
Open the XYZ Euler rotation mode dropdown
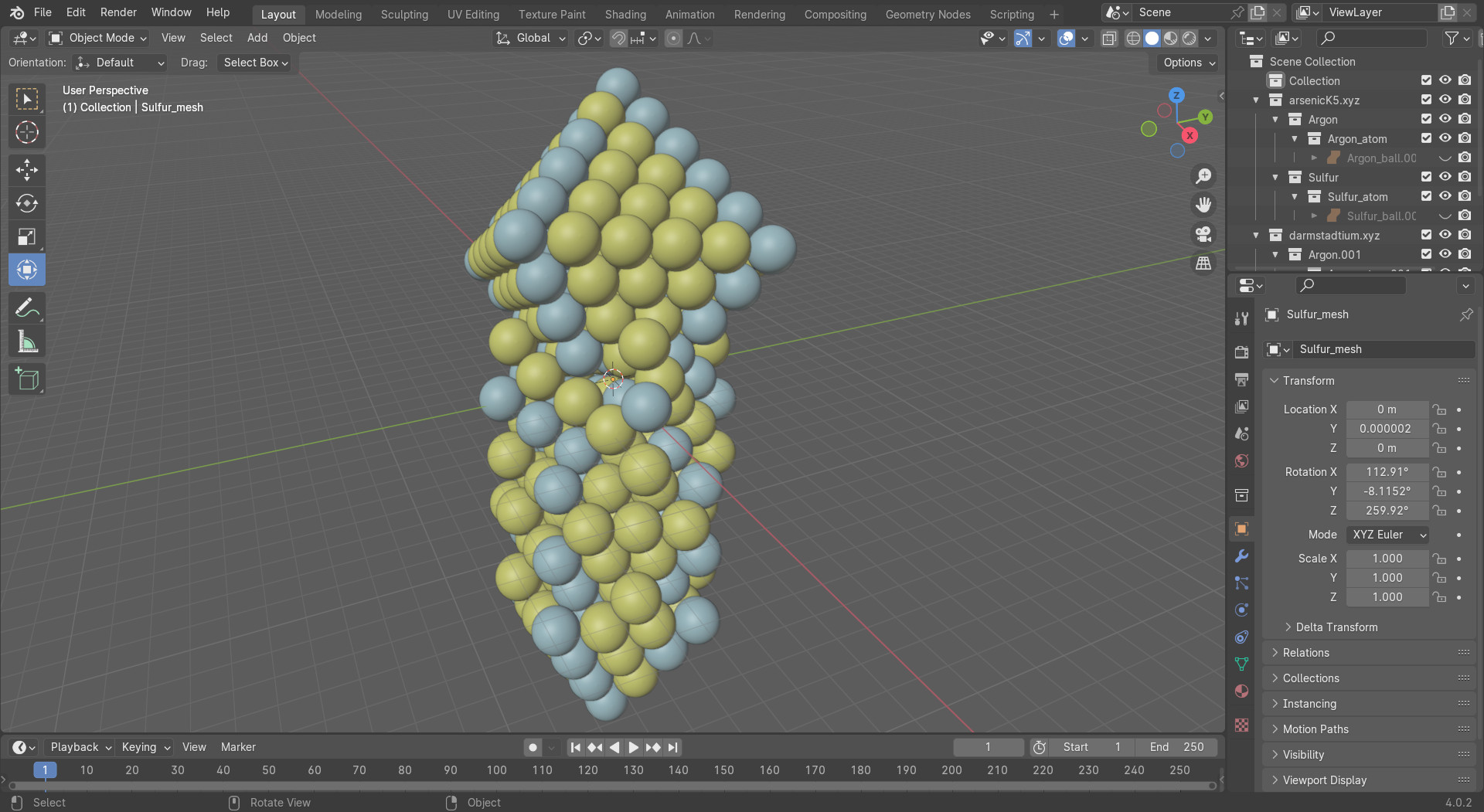pos(1387,535)
